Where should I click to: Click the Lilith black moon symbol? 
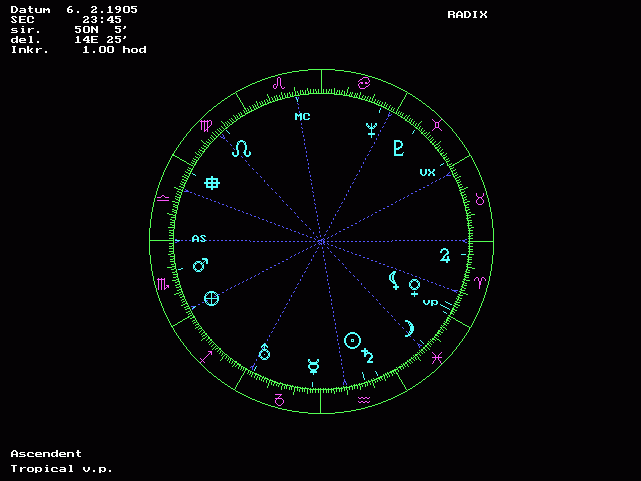(394, 280)
